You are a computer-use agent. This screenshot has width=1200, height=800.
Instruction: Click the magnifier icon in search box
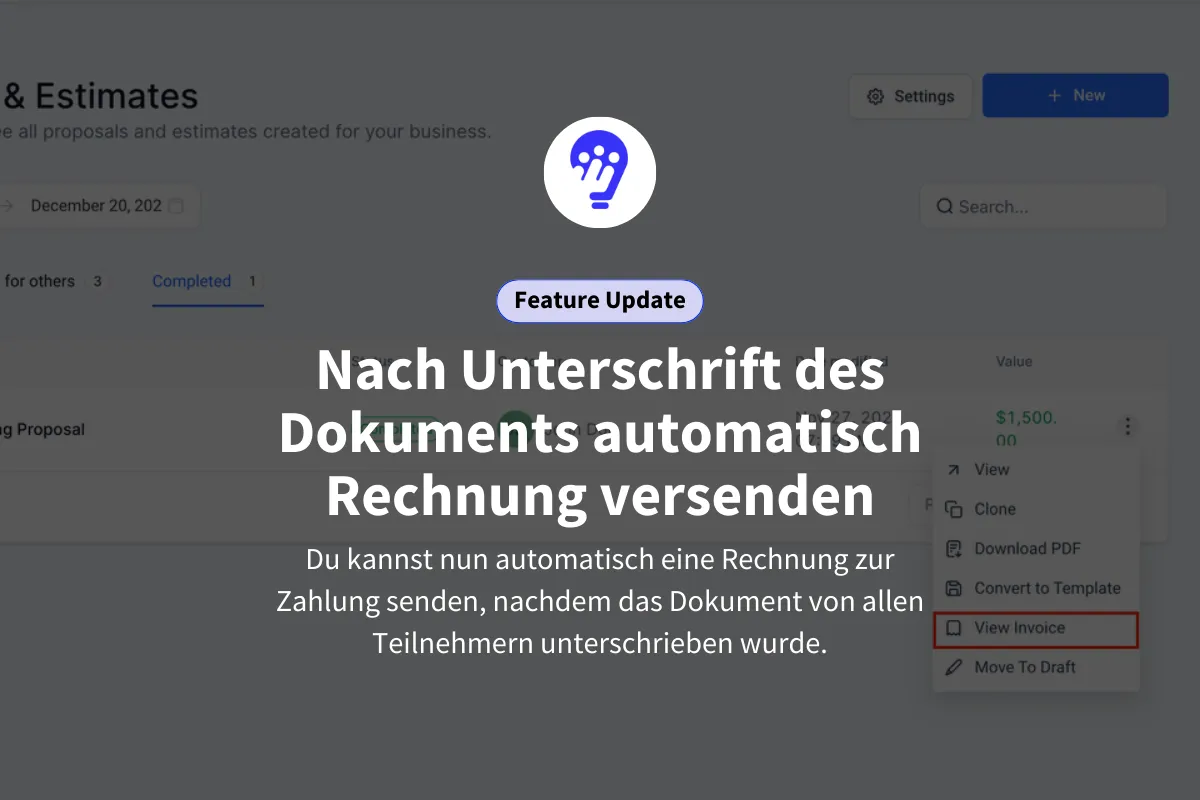pyautogui.click(x=944, y=207)
